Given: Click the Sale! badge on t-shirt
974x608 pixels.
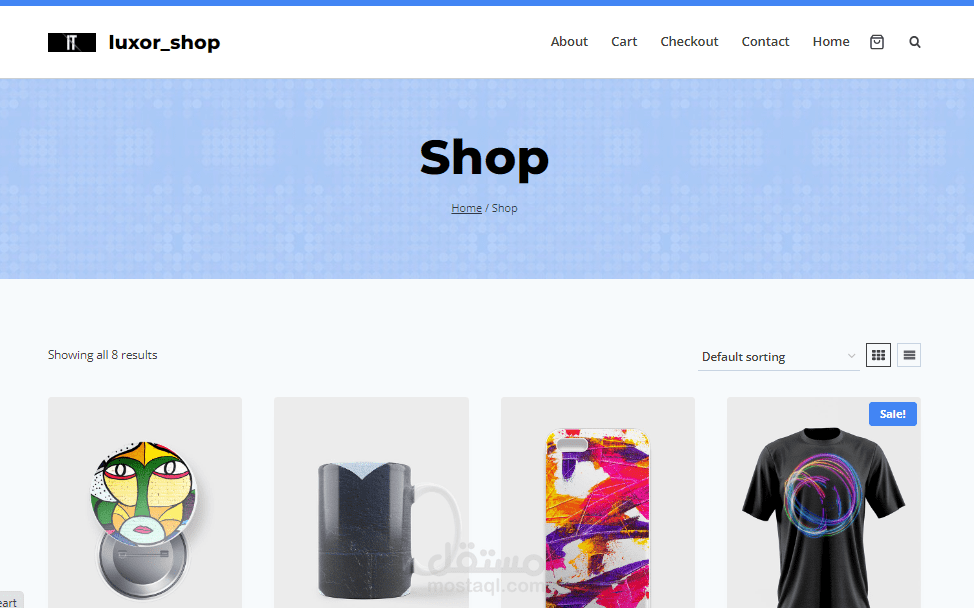Looking at the screenshot, I should (893, 414).
